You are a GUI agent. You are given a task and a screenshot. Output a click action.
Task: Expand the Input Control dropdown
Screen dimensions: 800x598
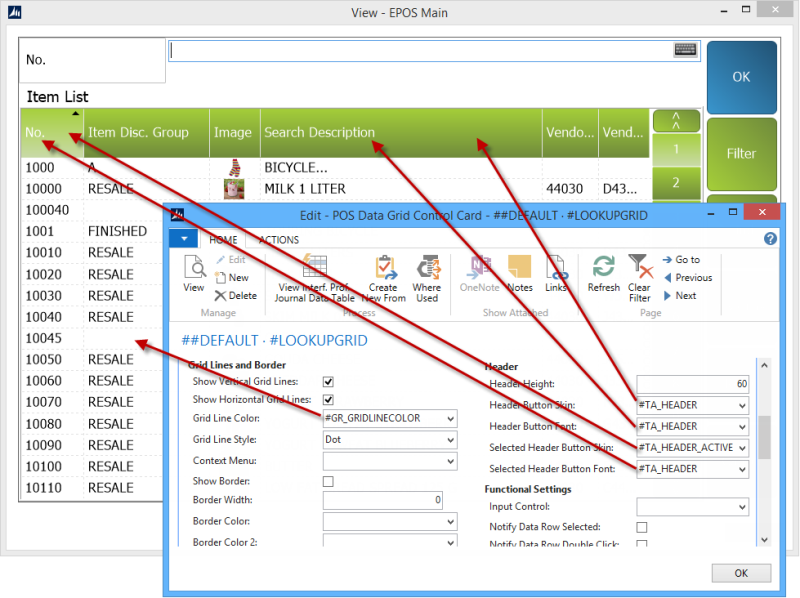point(742,507)
